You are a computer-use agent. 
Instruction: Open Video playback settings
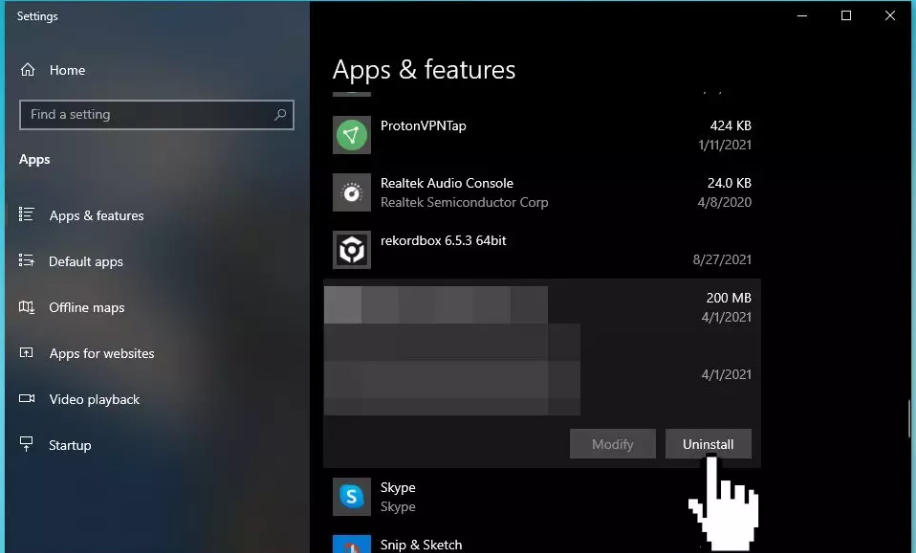pyautogui.click(x=94, y=400)
